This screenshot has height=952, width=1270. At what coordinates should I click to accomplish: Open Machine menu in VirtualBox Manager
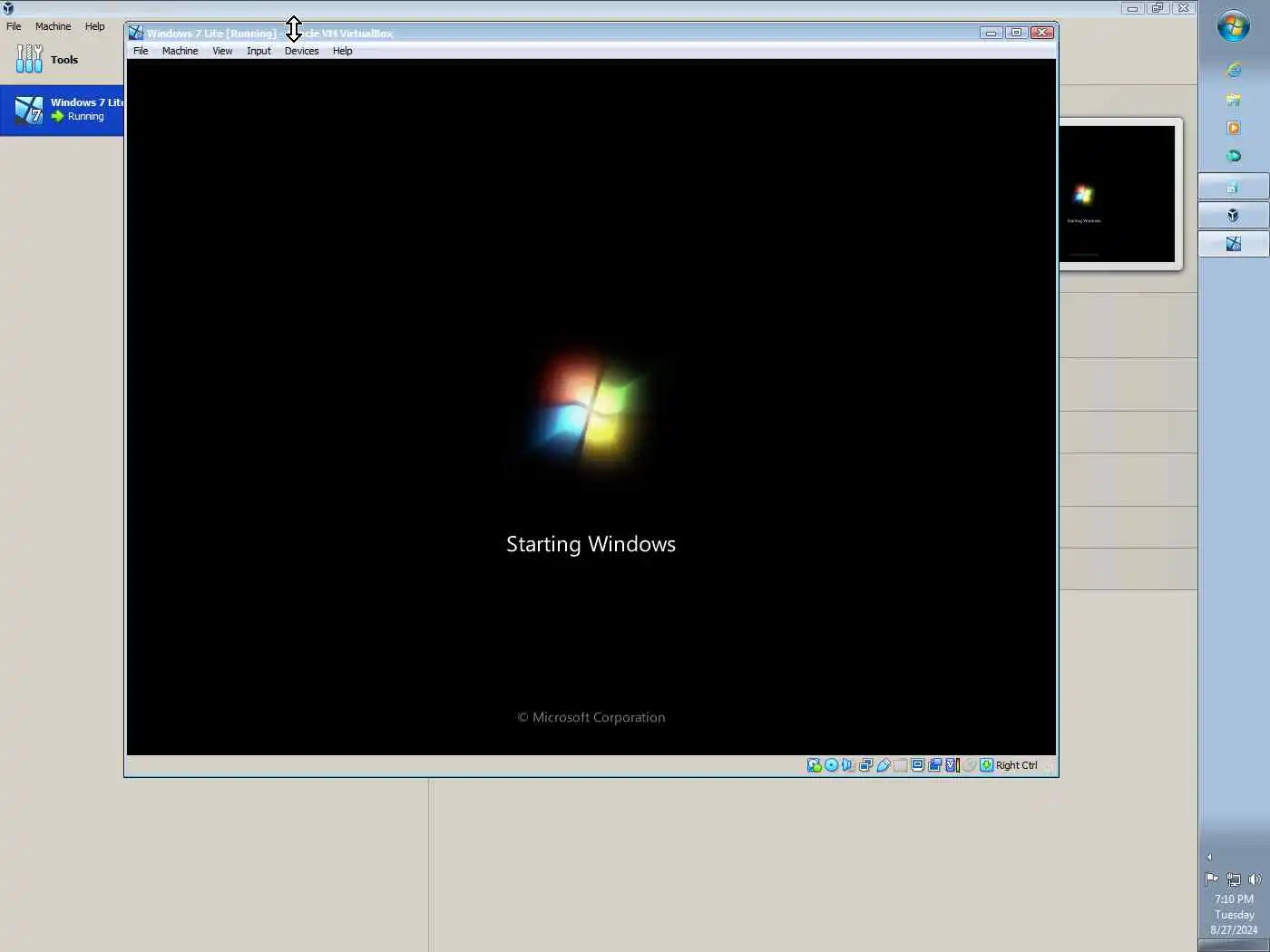(53, 26)
